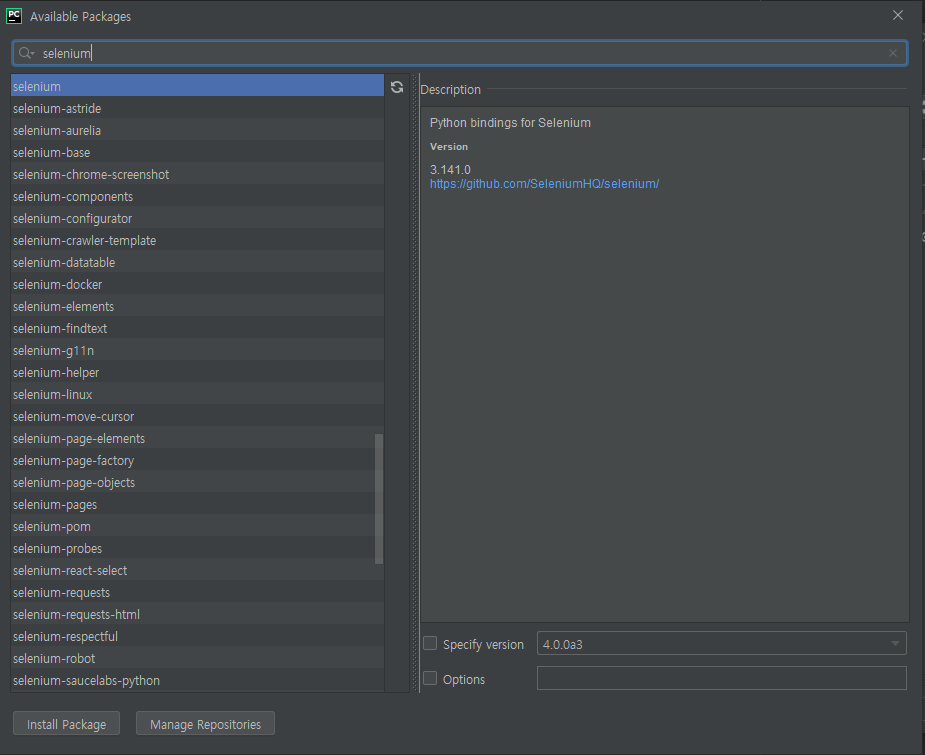Click the Manage Repositories button
The width and height of the screenshot is (925, 755).
(205, 724)
